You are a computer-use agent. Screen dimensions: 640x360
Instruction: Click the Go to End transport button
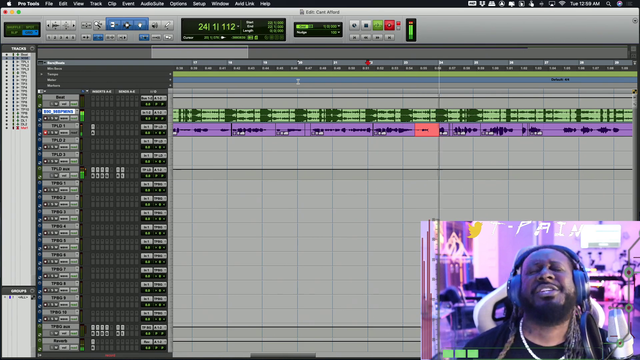pos(389,37)
